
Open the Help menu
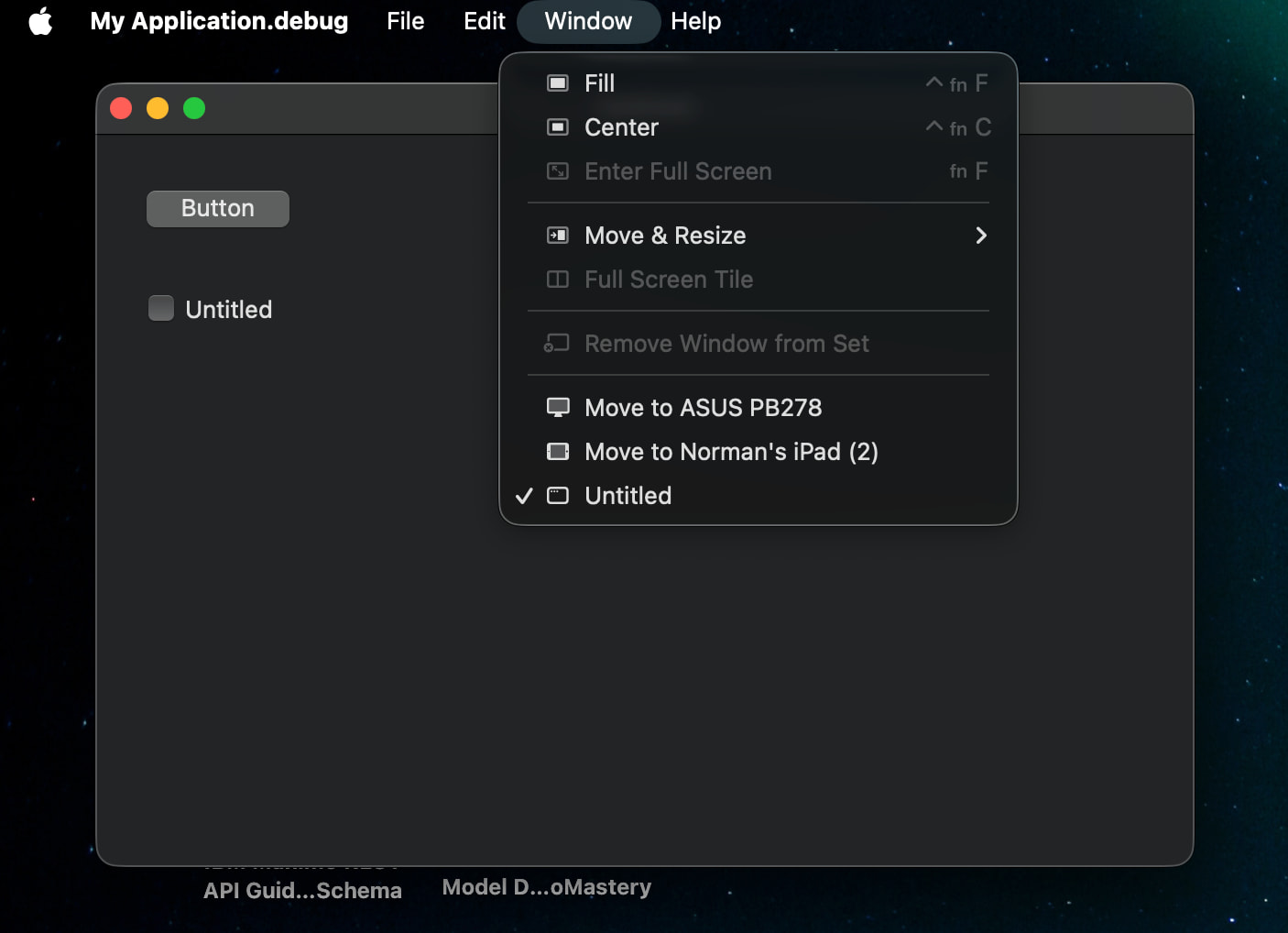pyautogui.click(x=695, y=21)
